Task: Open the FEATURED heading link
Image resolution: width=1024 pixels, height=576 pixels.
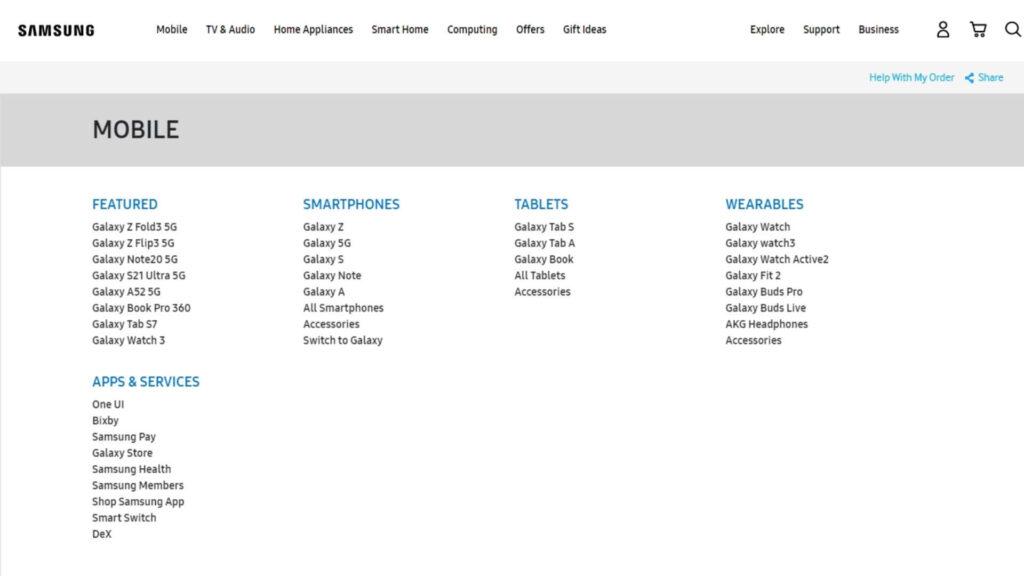Action: [x=125, y=204]
